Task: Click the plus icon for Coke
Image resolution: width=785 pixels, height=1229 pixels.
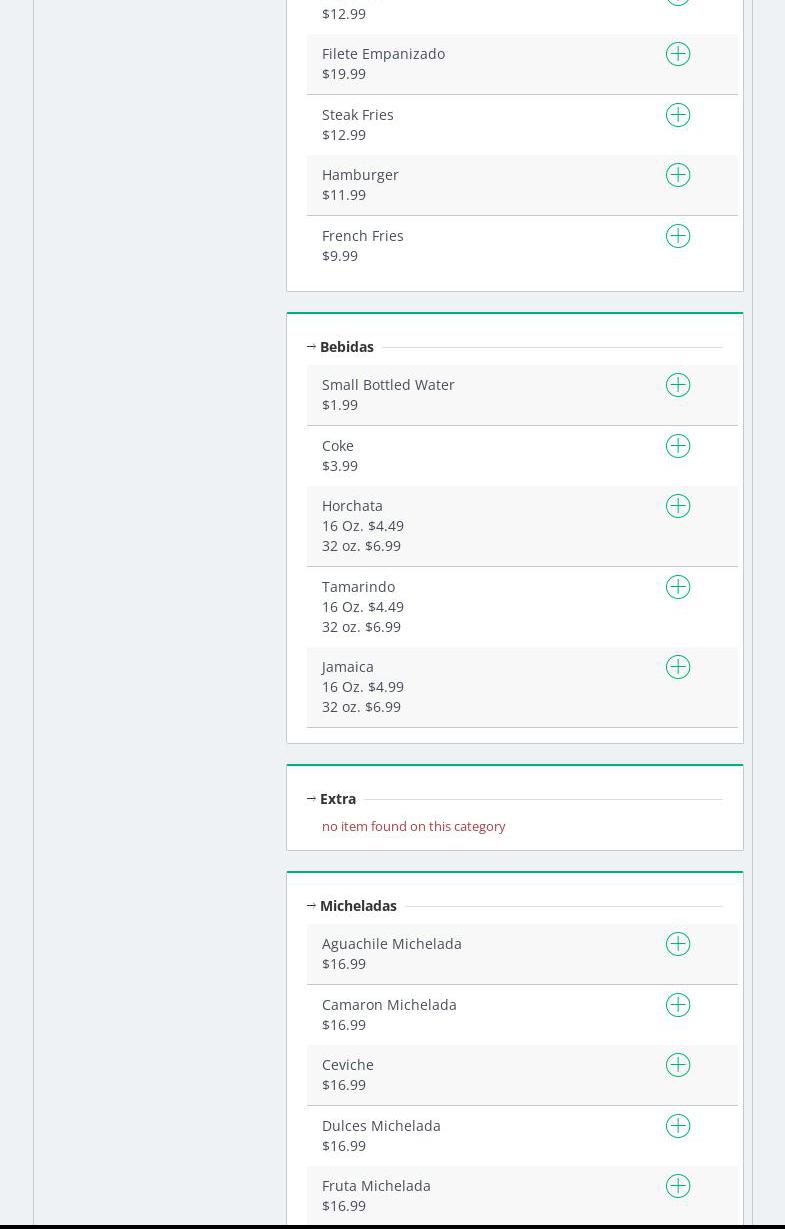Action: pos(678,446)
